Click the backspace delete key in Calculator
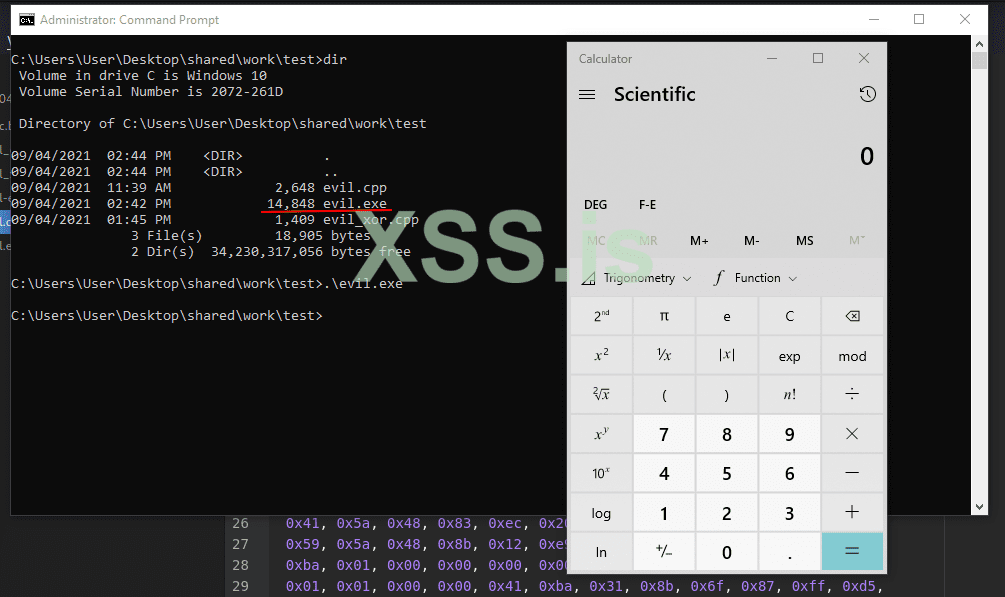The height and width of the screenshot is (597, 1005). click(852, 316)
